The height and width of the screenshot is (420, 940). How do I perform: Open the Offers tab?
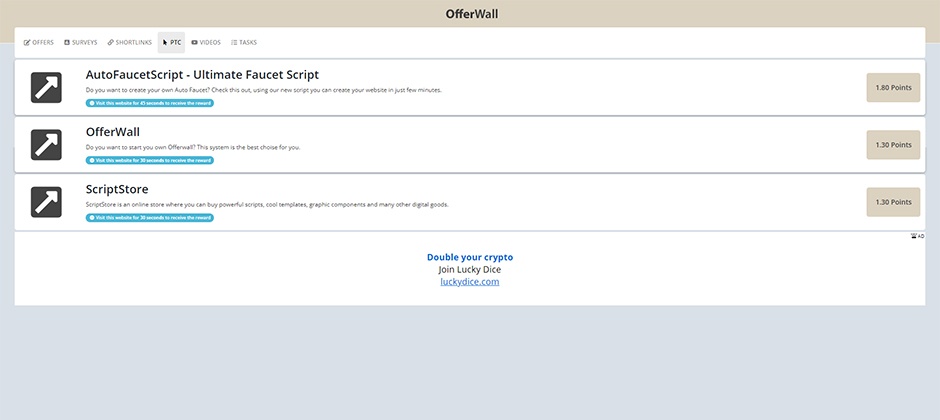pyautogui.click(x=38, y=43)
